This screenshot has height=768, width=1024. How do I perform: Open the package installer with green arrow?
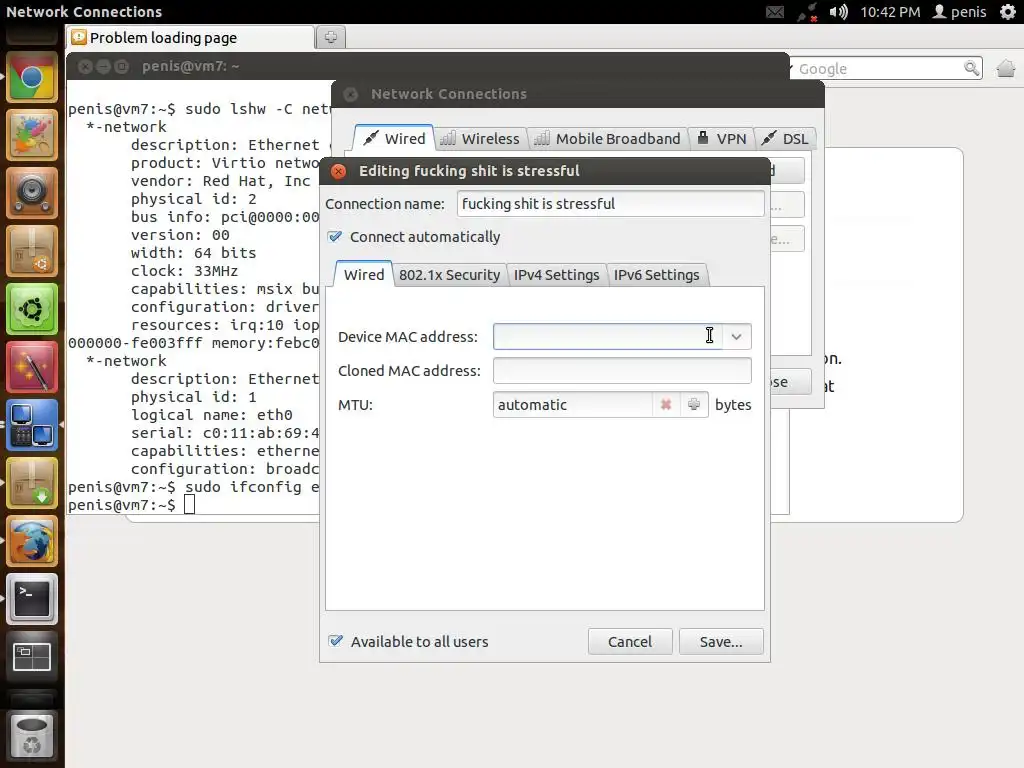pos(31,483)
